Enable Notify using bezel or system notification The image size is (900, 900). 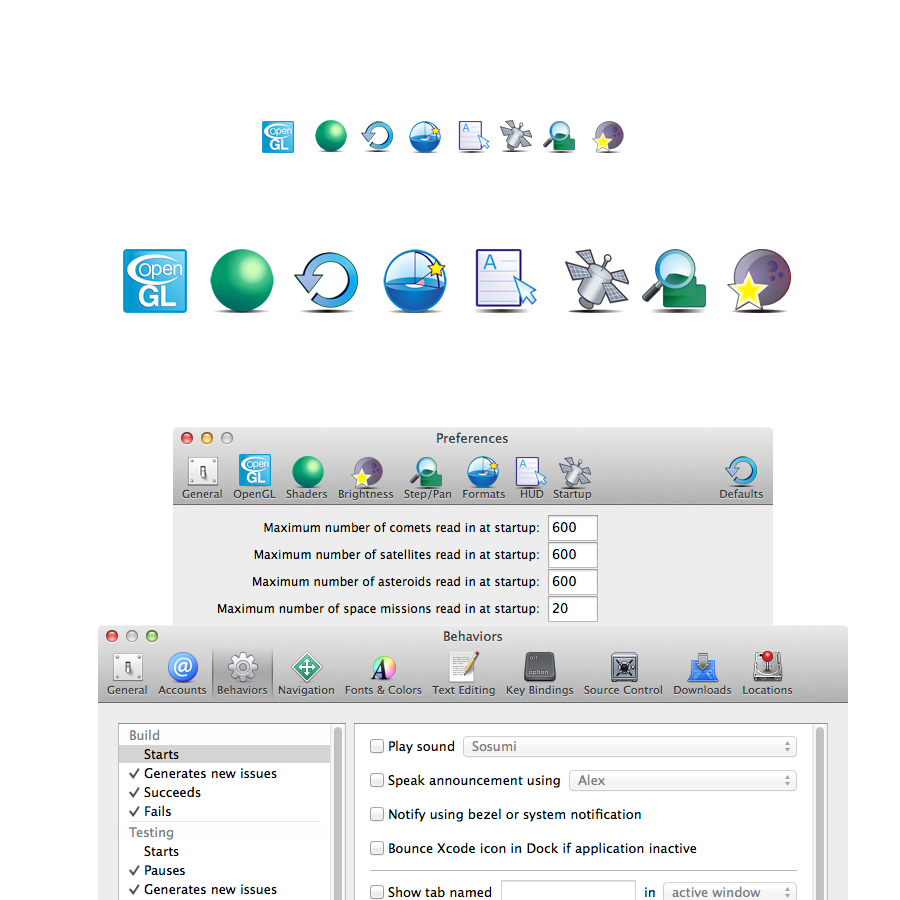click(x=377, y=814)
